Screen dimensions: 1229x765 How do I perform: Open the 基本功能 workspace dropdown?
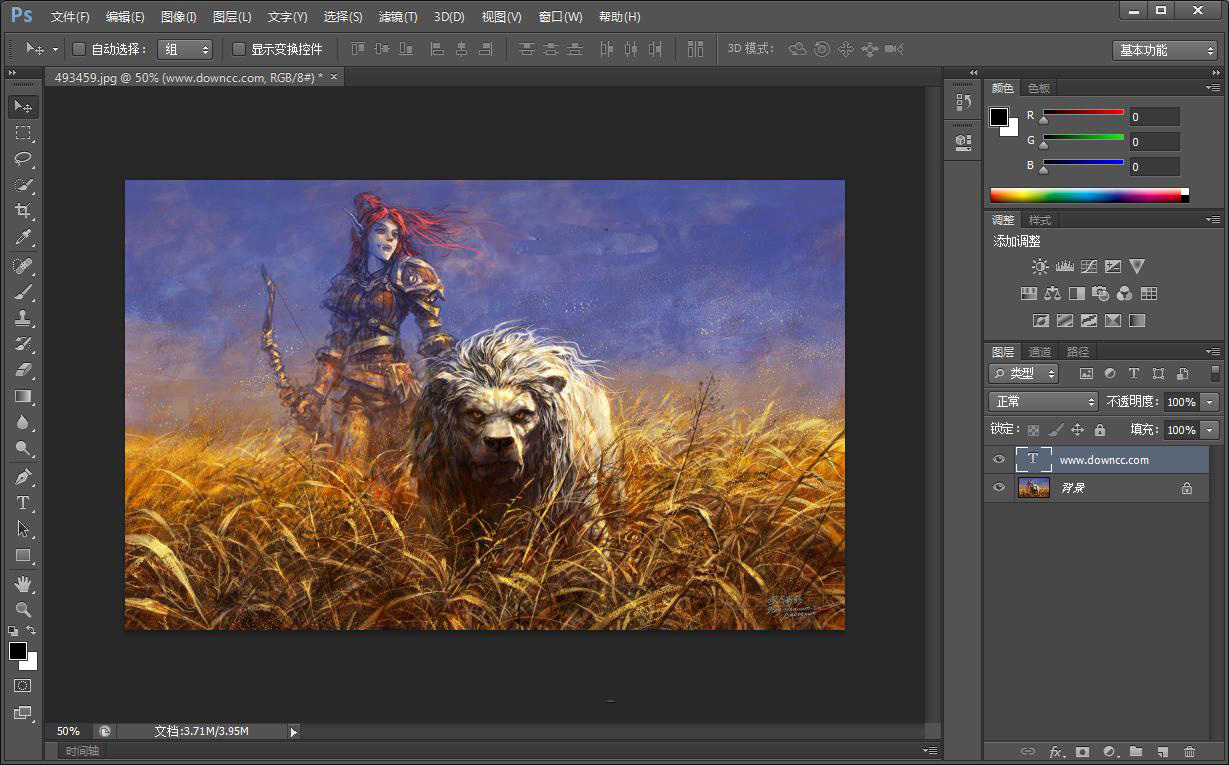click(x=1164, y=50)
